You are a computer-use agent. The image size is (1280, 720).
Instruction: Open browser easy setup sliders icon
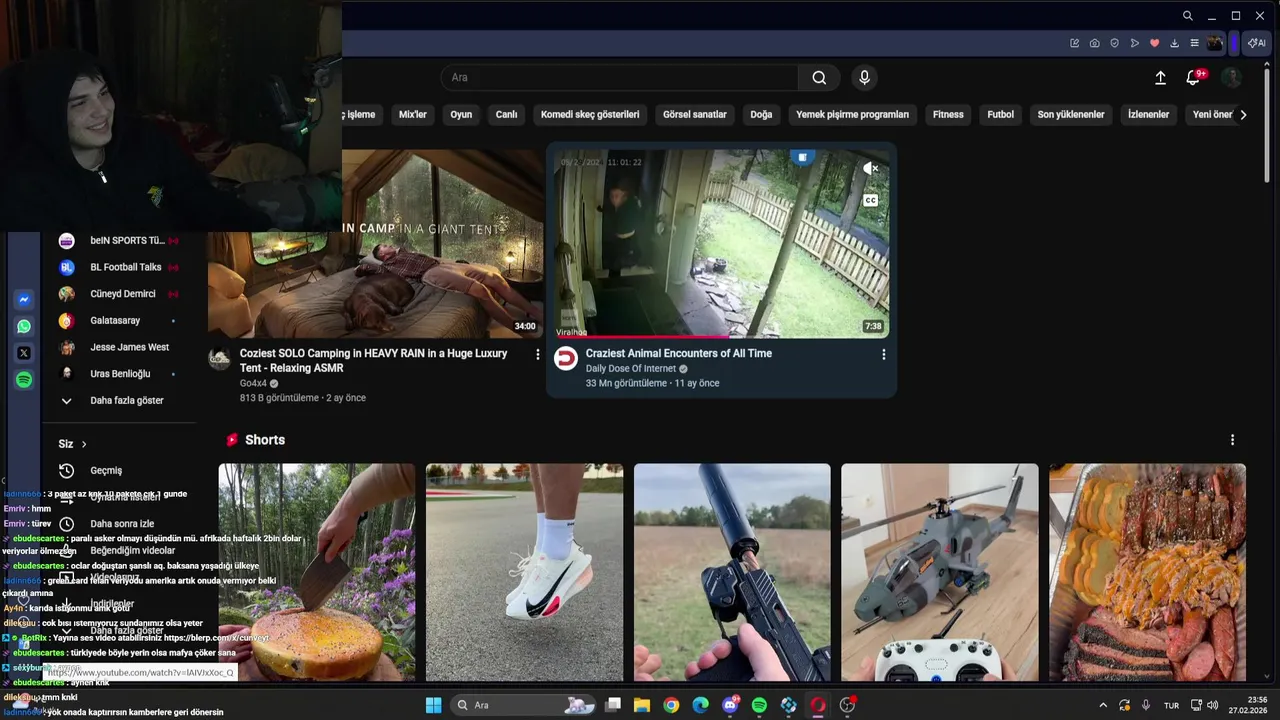pyautogui.click(x=1194, y=43)
